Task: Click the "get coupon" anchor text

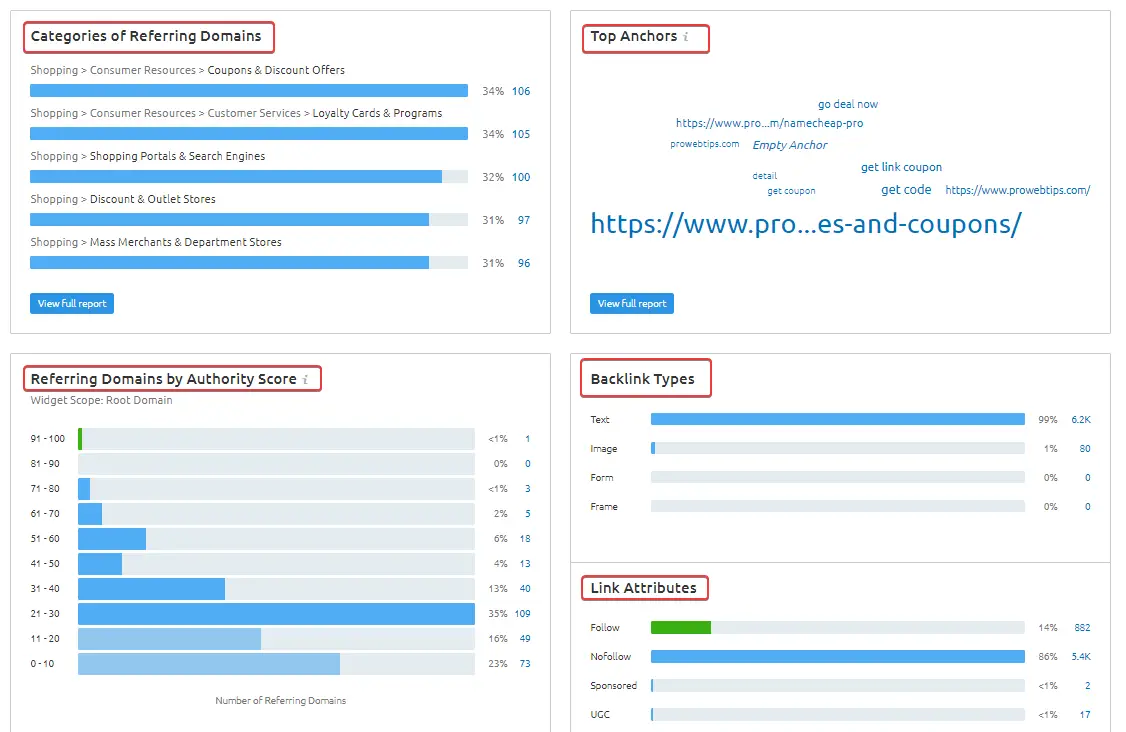Action: pyautogui.click(x=791, y=190)
